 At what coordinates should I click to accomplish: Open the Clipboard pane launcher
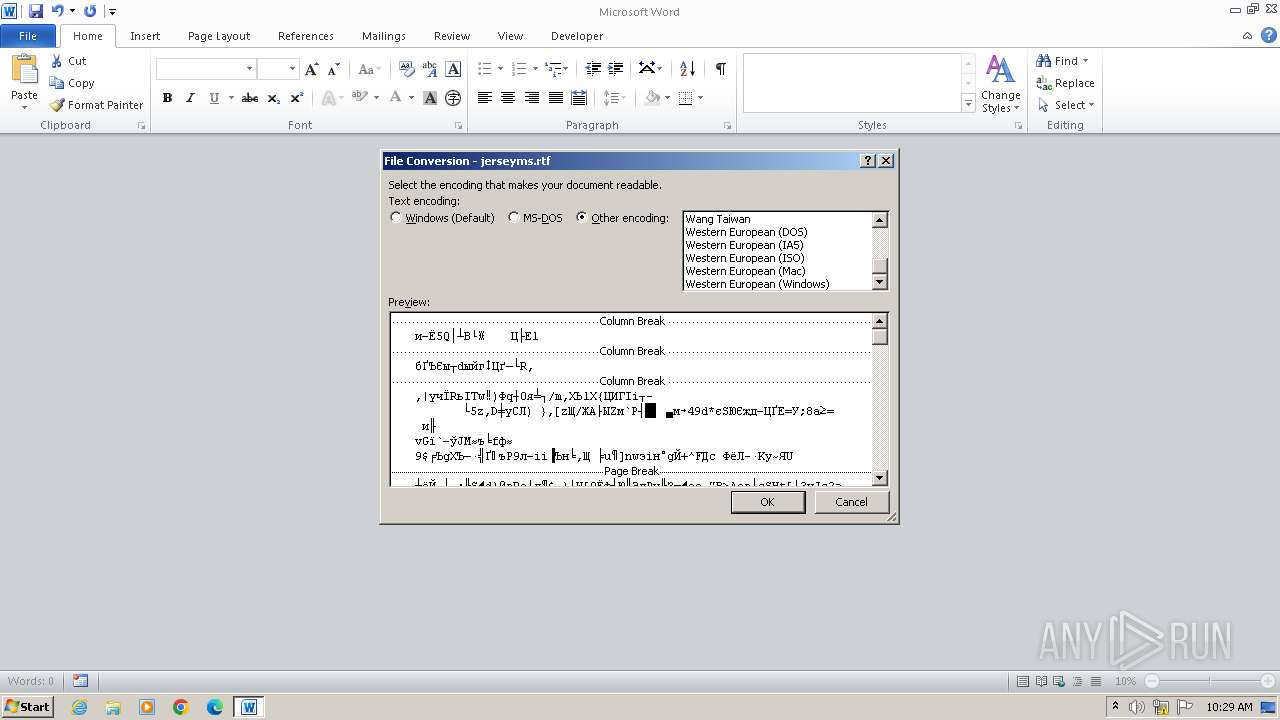(x=141, y=126)
